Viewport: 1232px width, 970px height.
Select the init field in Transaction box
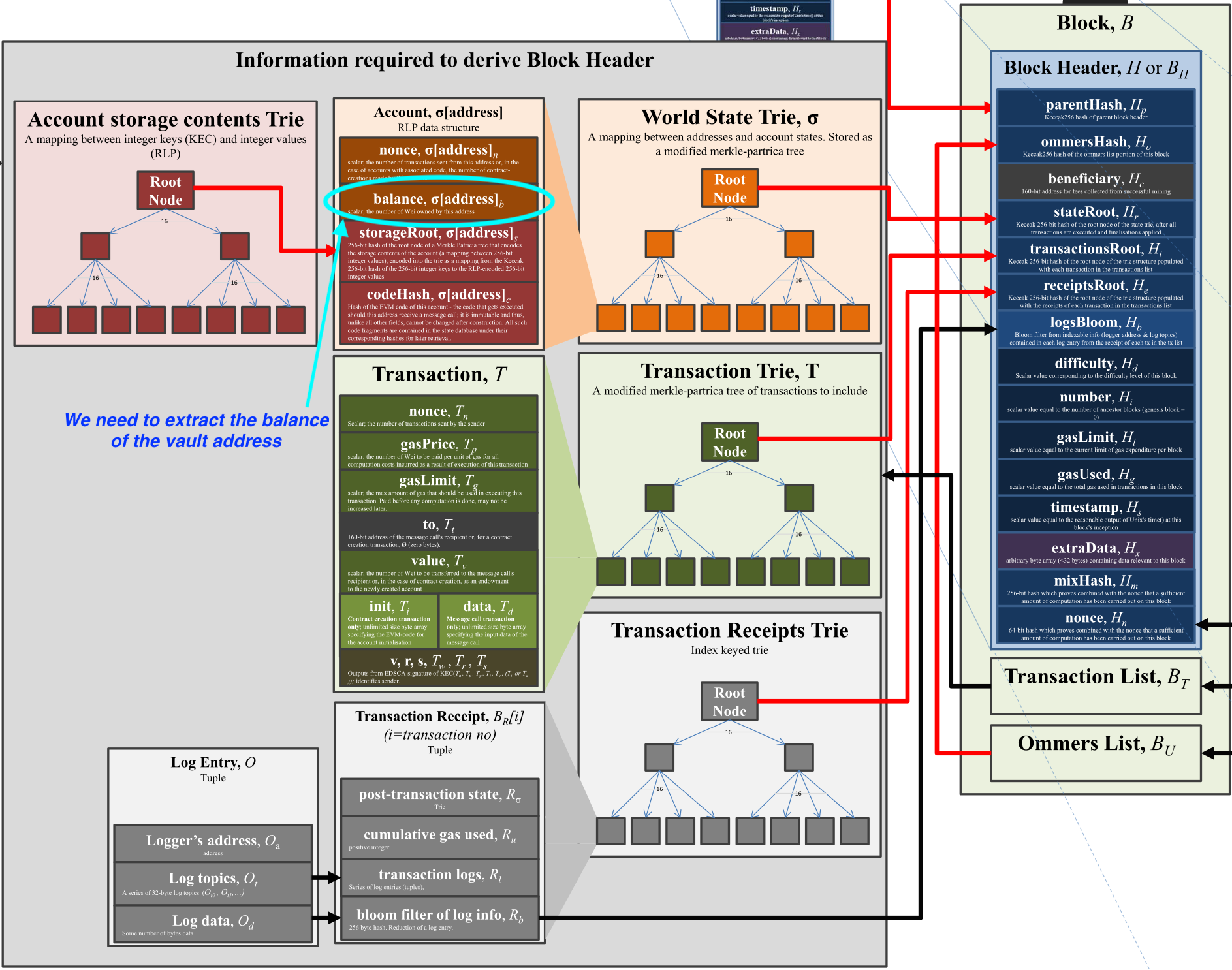[x=389, y=621]
